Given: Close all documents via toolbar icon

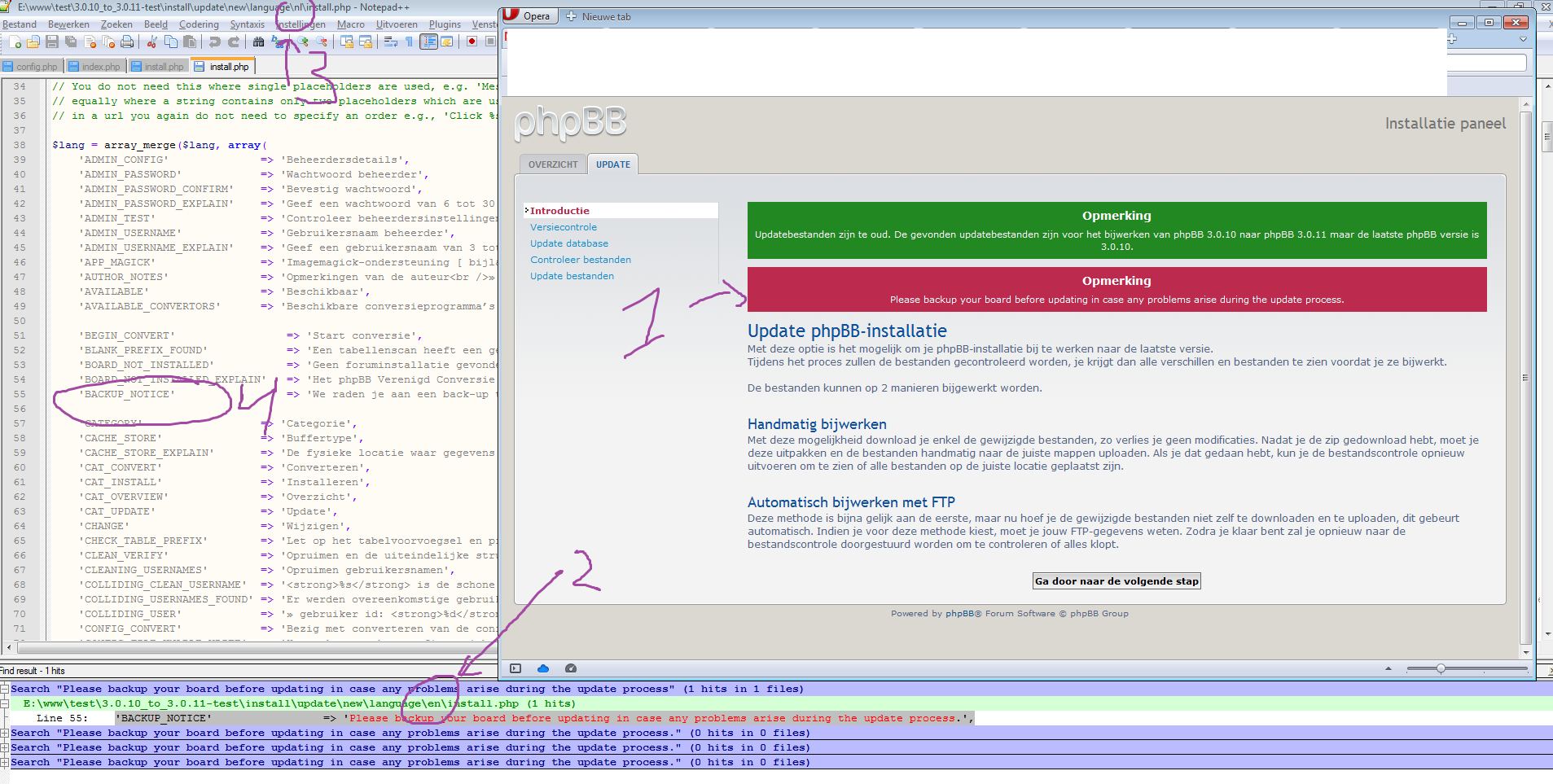Looking at the screenshot, I should 108,42.
